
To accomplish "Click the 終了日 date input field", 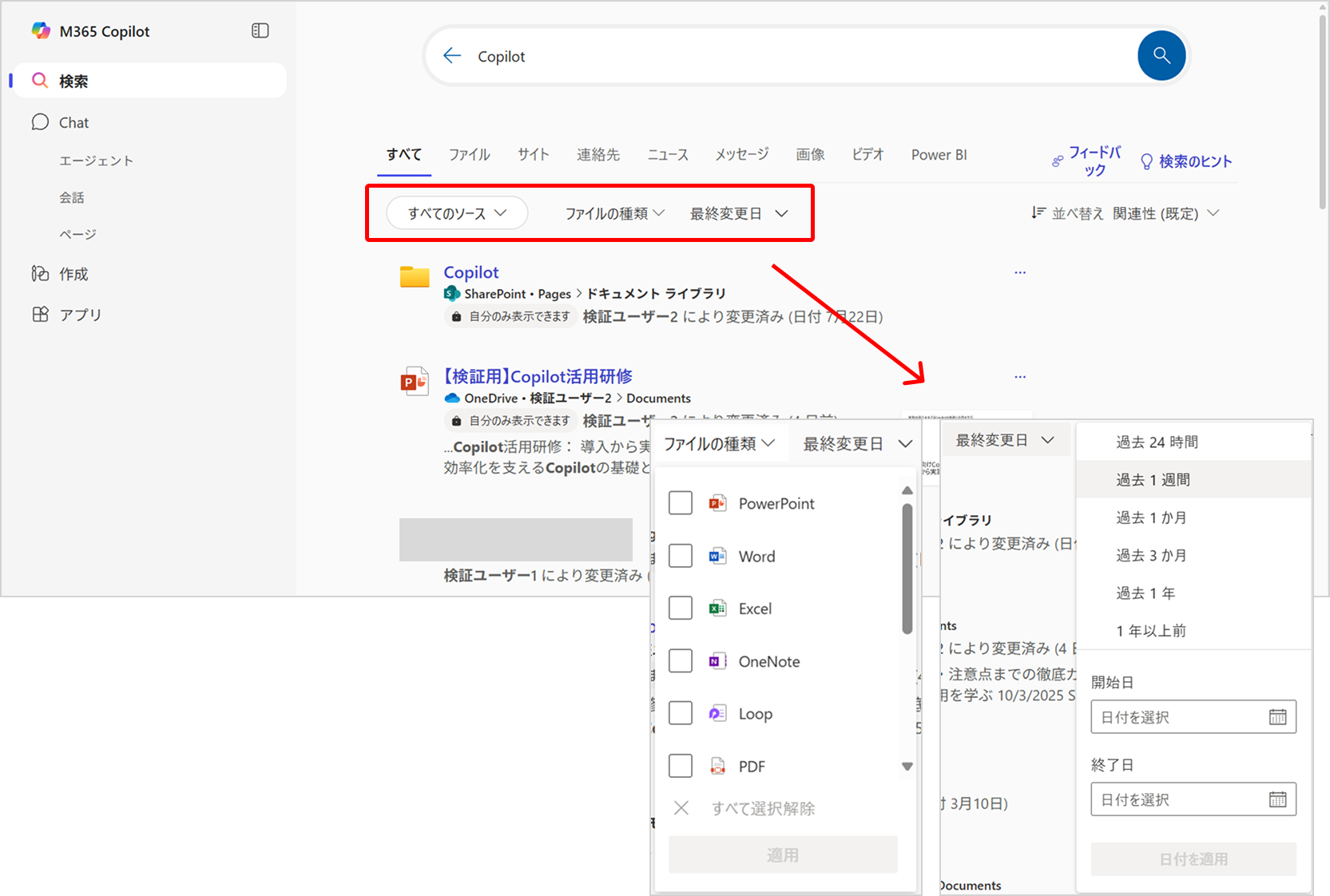I will pos(1178,799).
